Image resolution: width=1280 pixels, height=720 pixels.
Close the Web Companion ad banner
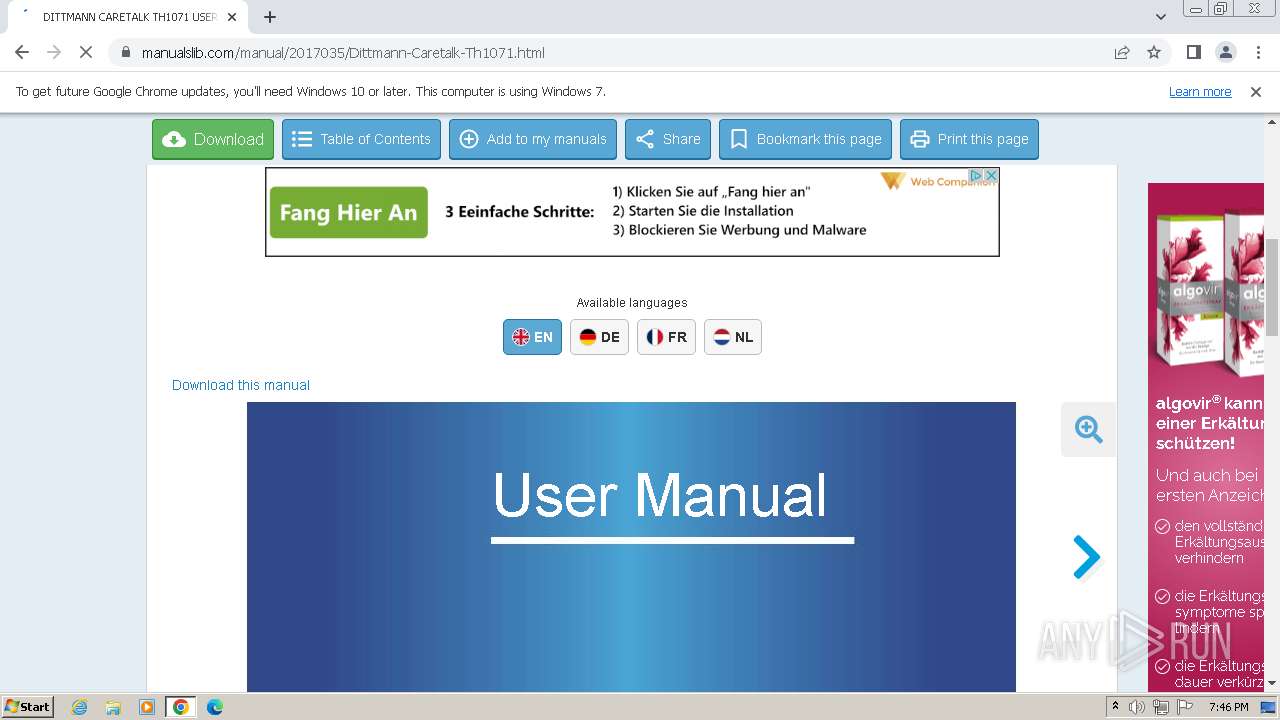(x=991, y=175)
